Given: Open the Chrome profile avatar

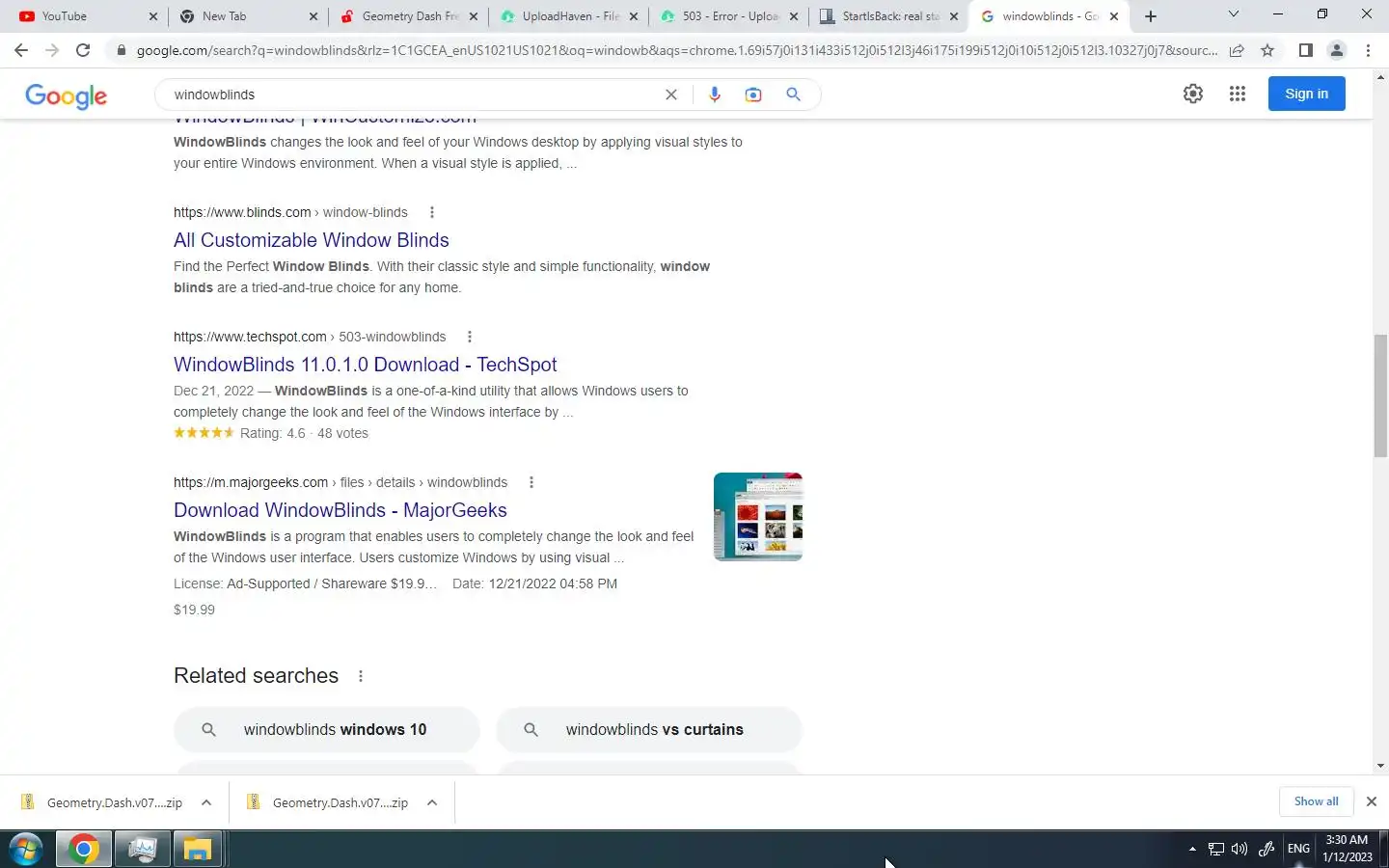Looking at the screenshot, I should [1337, 50].
